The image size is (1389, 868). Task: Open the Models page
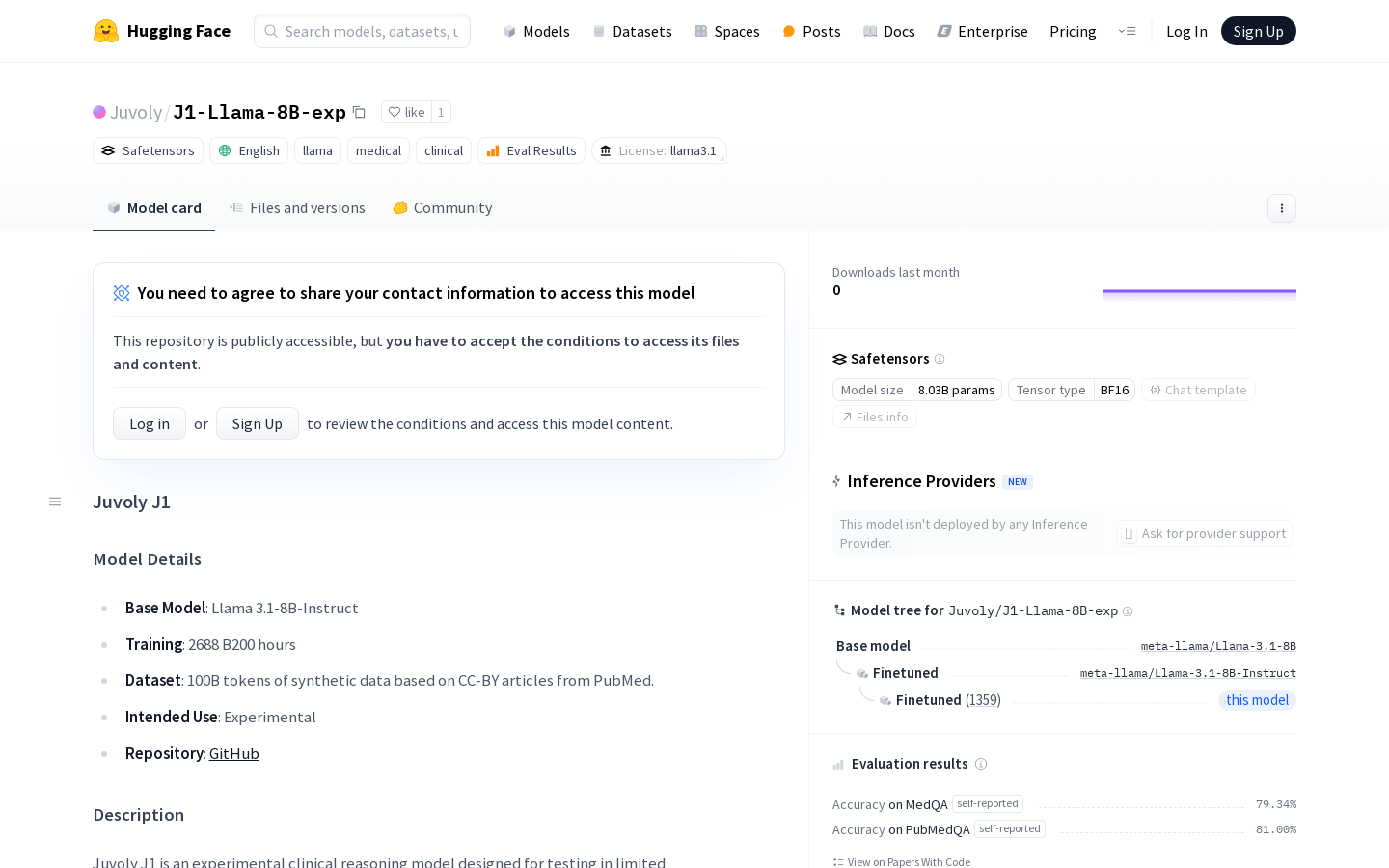536,31
